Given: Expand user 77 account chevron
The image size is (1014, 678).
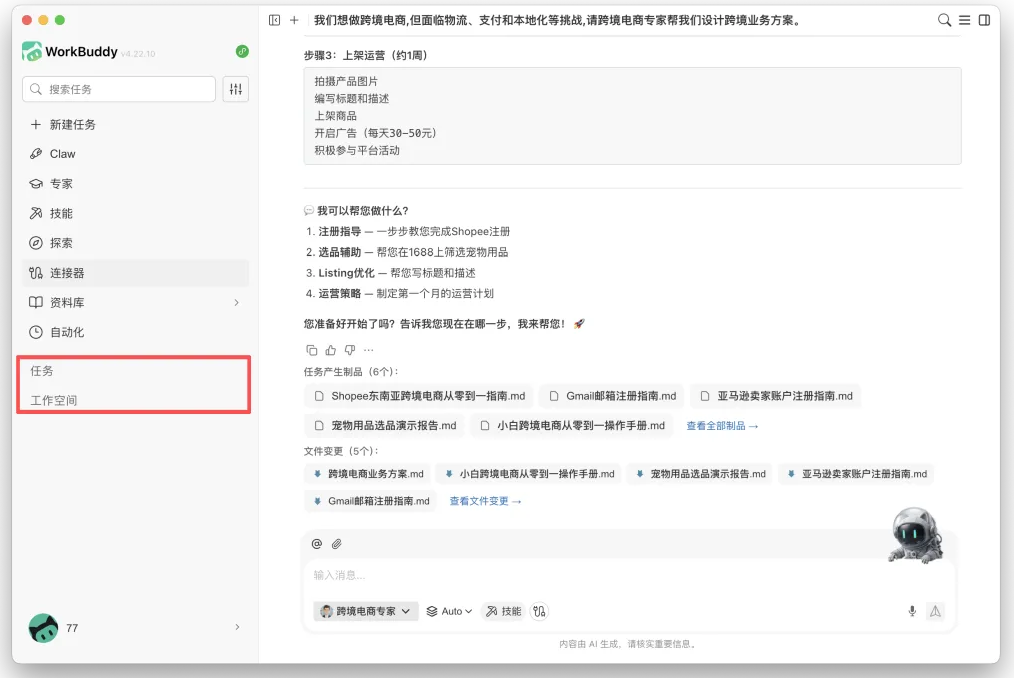Looking at the screenshot, I should (237, 627).
